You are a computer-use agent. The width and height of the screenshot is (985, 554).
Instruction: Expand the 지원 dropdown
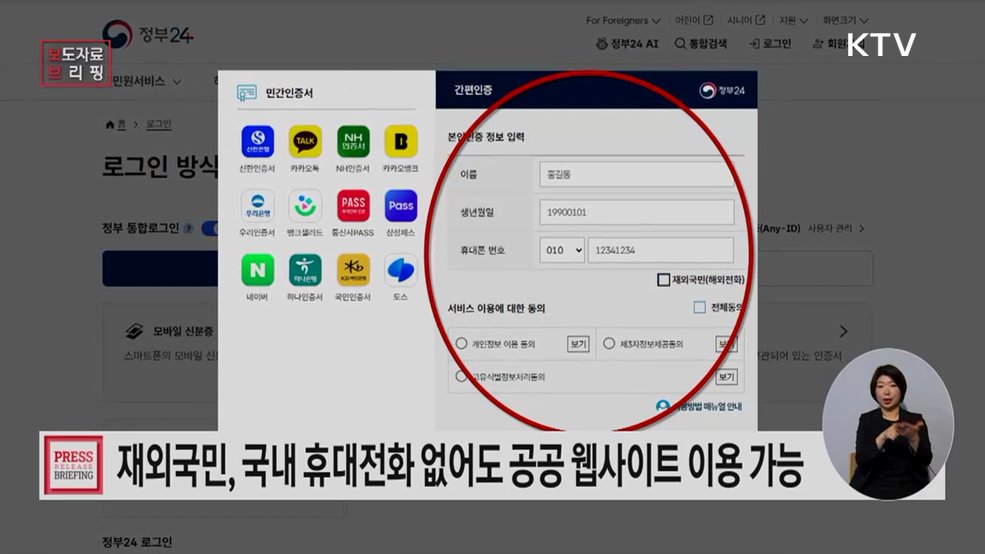pyautogui.click(x=793, y=20)
